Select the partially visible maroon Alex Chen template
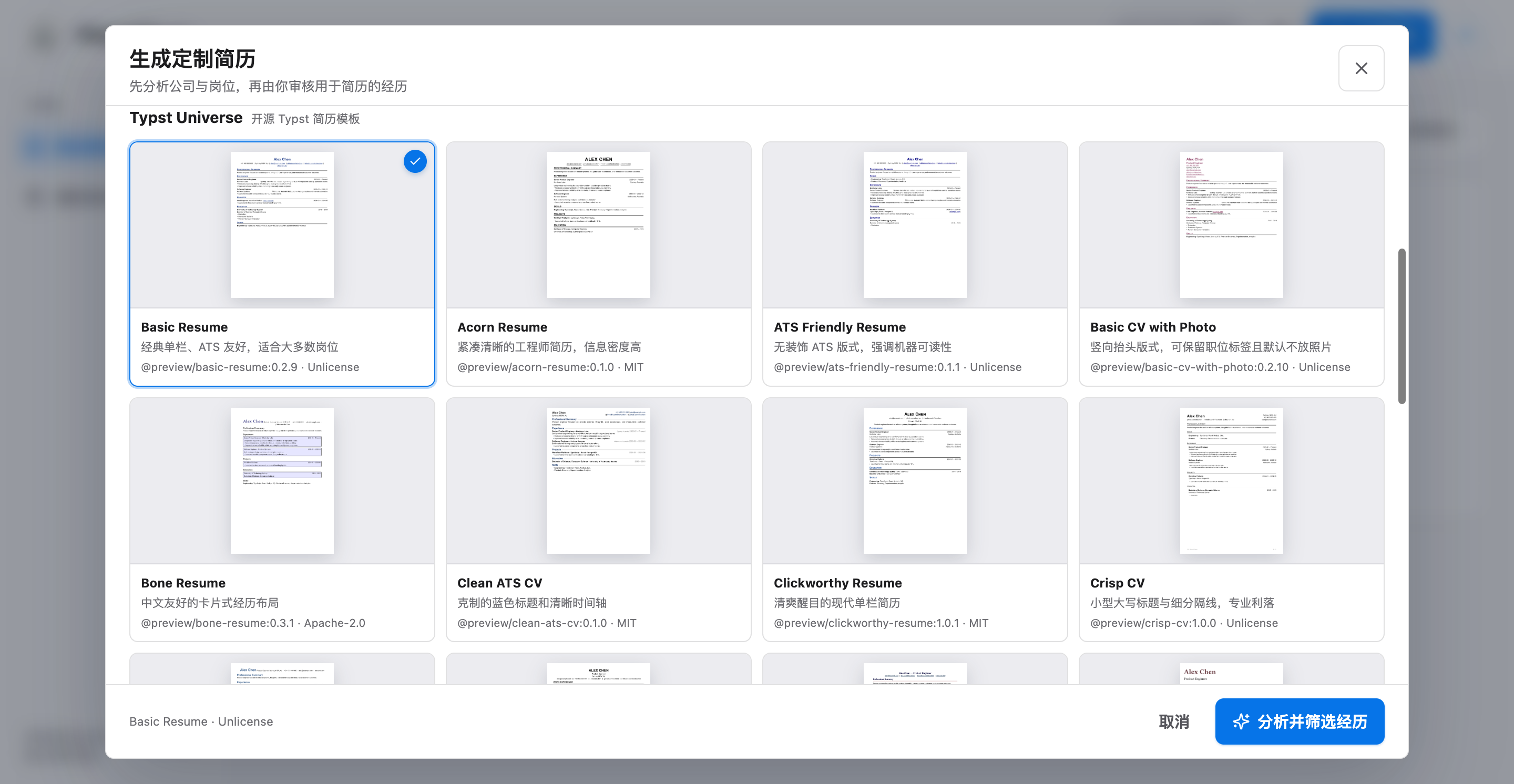1514x784 pixels. (x=1231, y=669)
